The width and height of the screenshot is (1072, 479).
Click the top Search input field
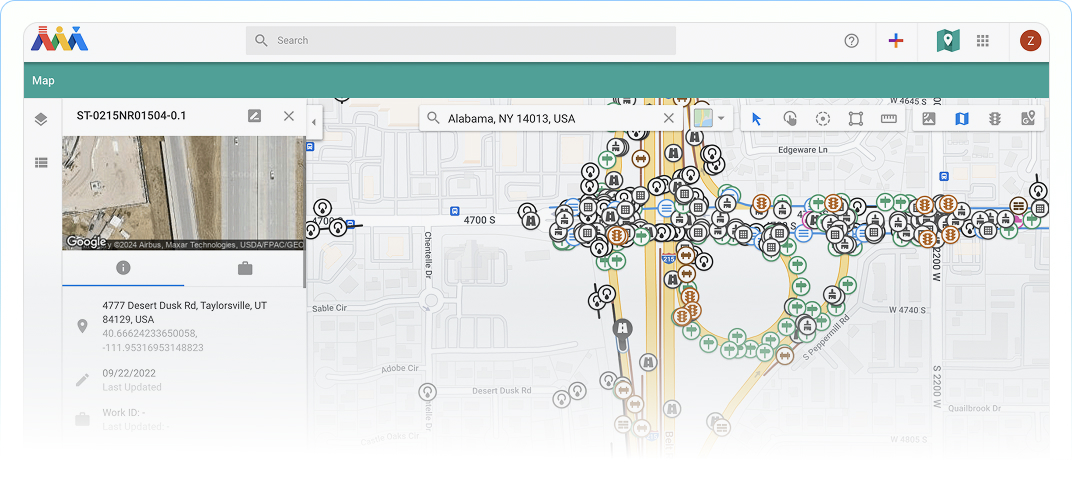tap(461, 40)
